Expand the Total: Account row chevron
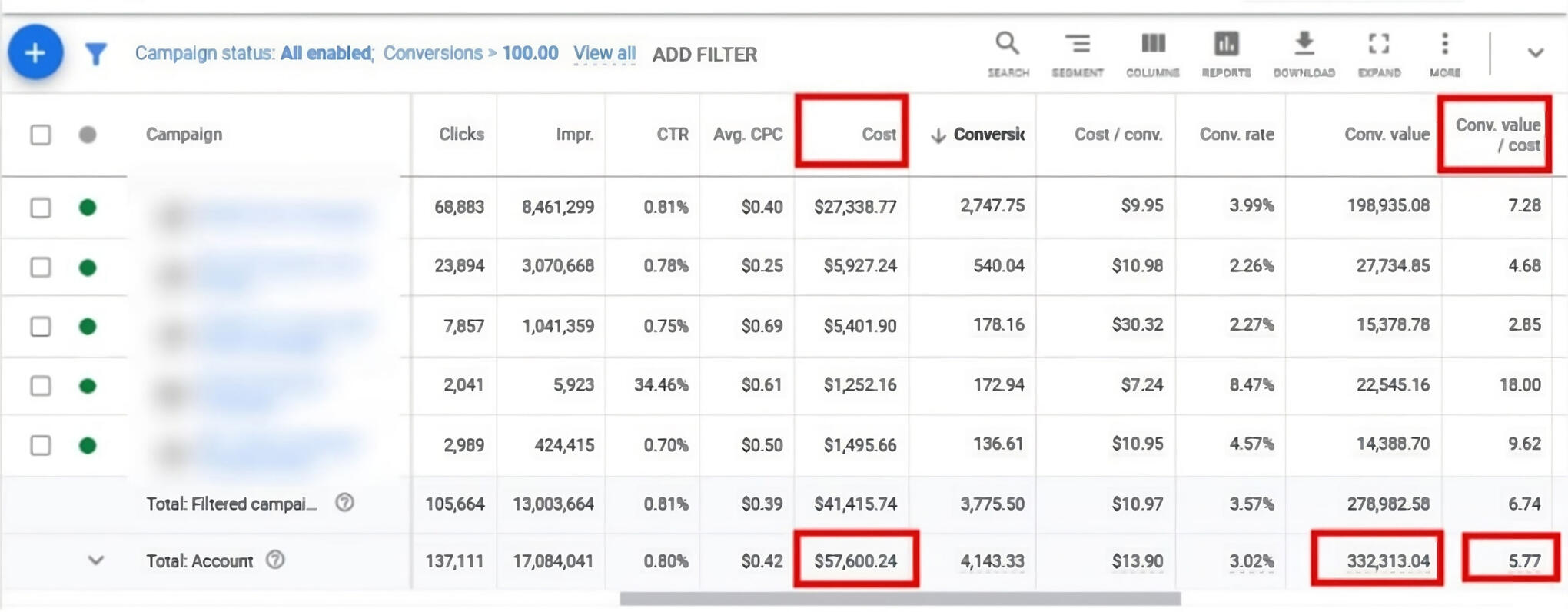This screenshot has height=612, width=1568. [95, 560]
